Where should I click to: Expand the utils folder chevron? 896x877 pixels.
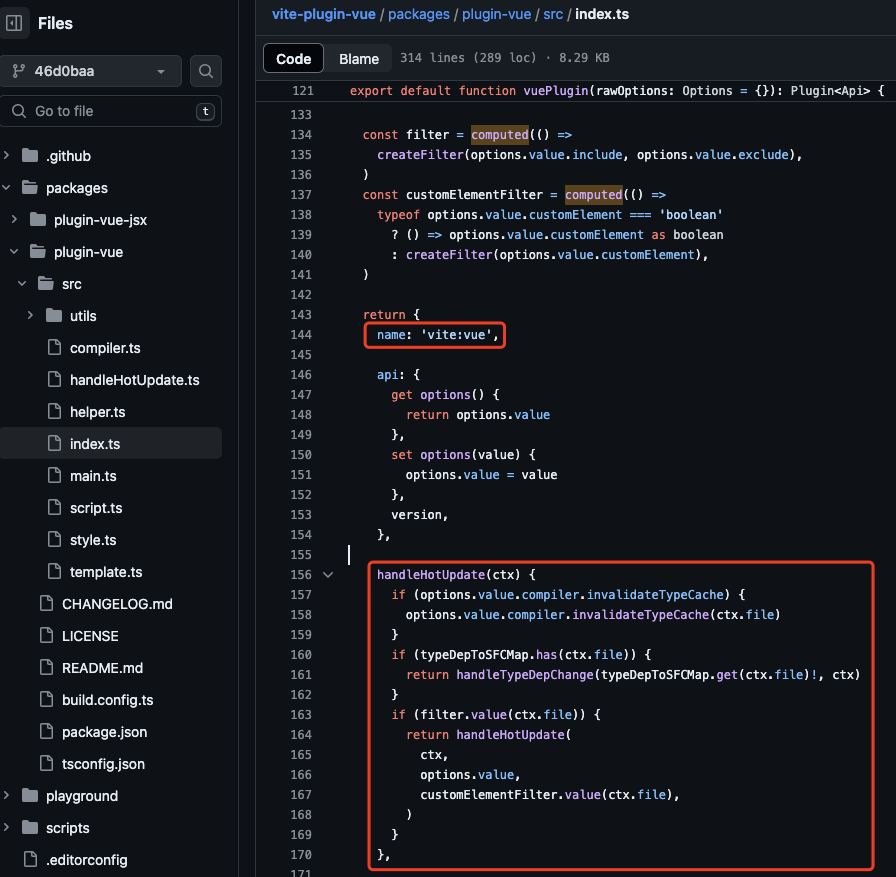tap(30, 315)
